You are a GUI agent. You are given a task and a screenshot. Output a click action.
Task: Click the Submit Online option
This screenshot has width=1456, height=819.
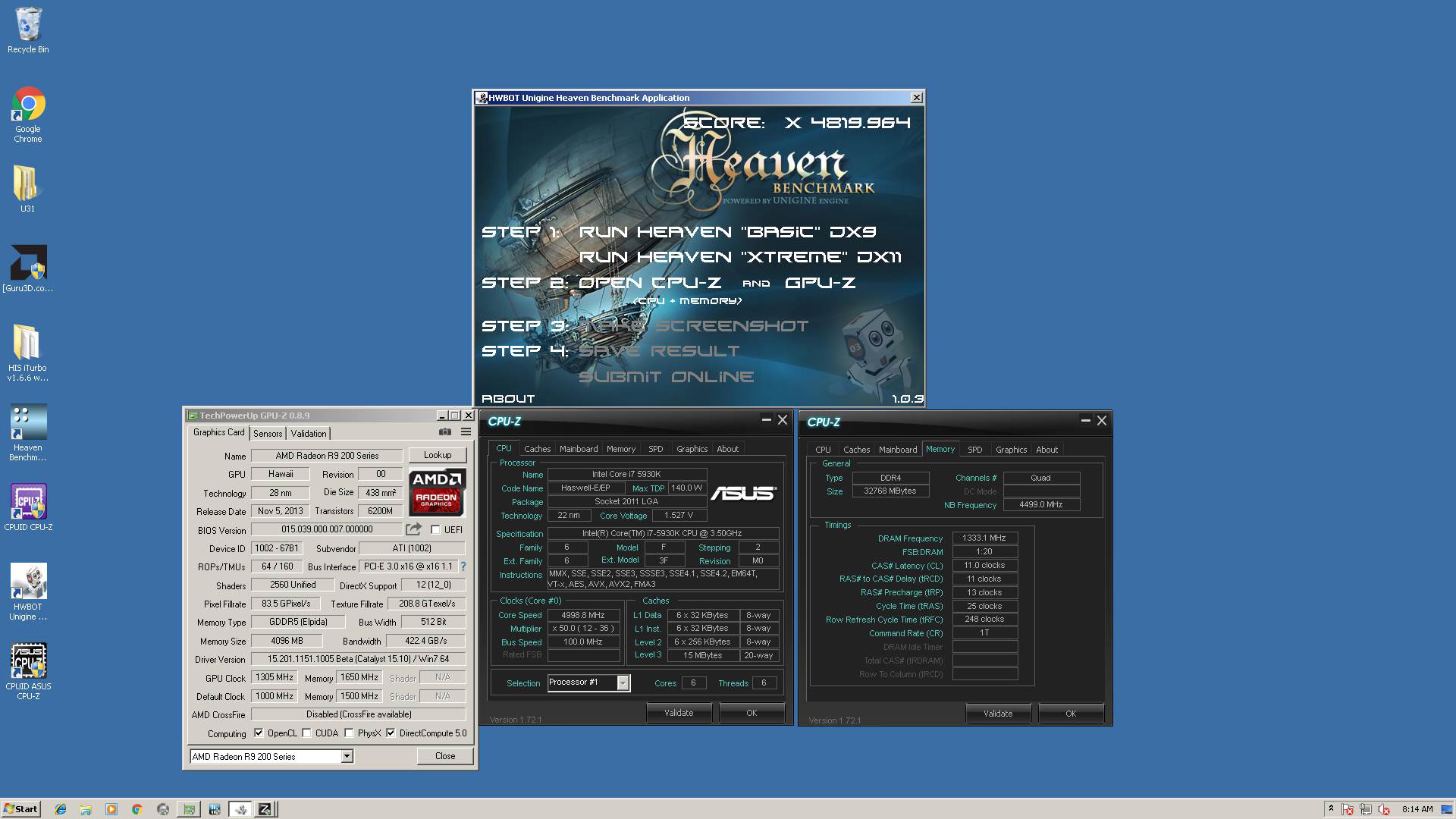coord(667,377)
